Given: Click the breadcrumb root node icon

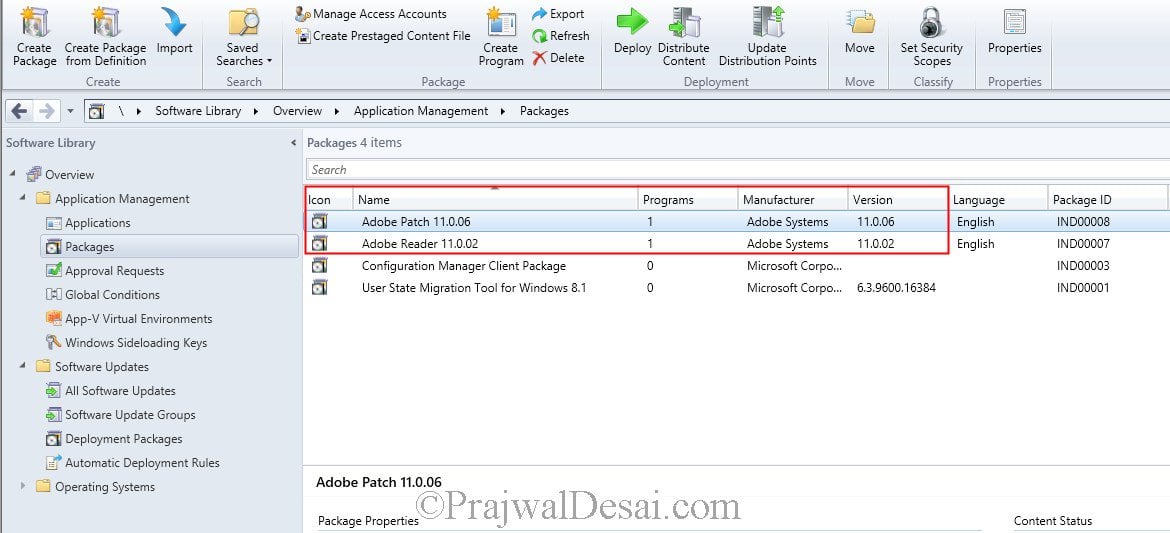Looking at the screenshot, I should (96, 111).
